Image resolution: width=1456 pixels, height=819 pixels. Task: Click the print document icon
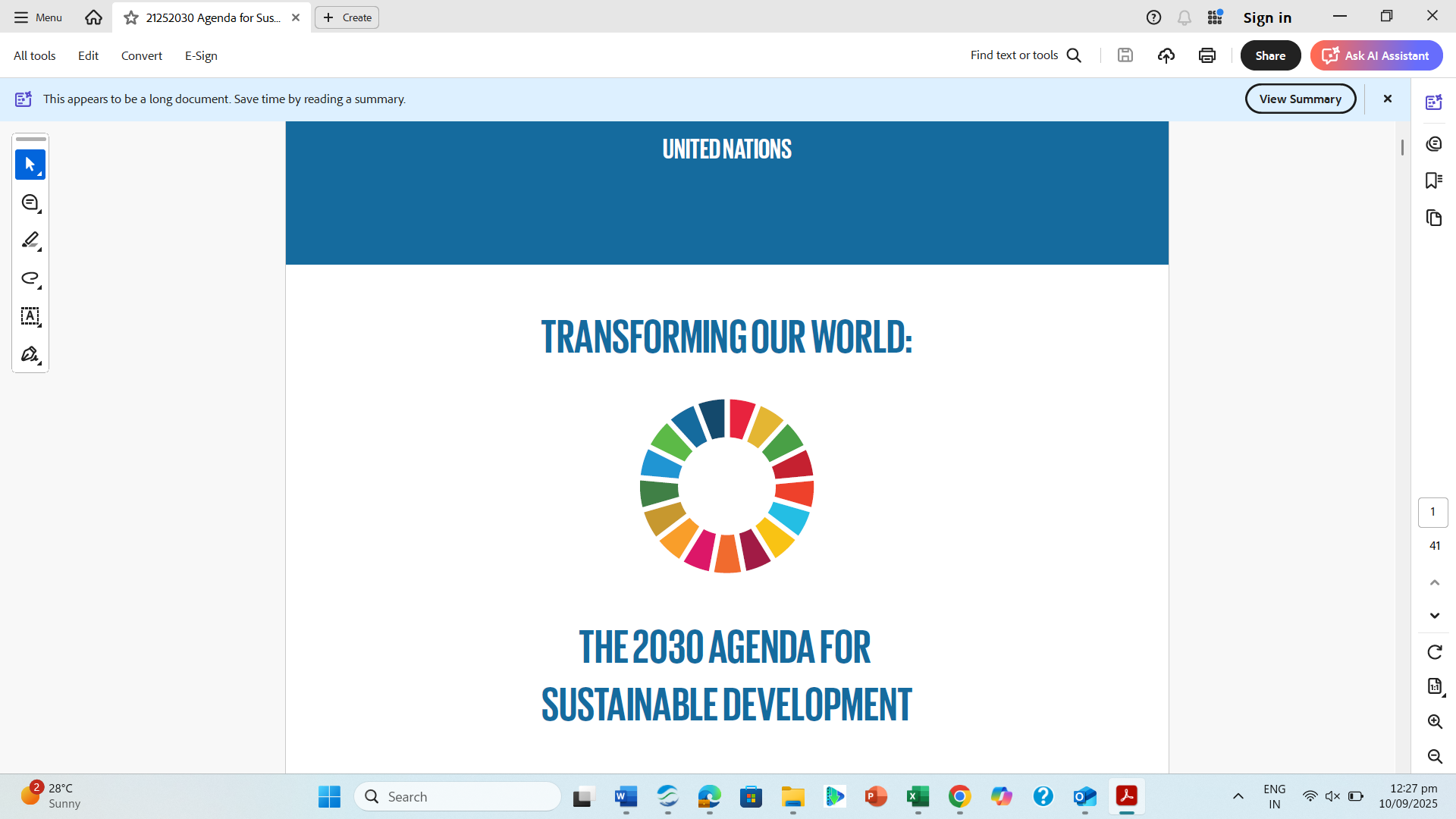1207,55
